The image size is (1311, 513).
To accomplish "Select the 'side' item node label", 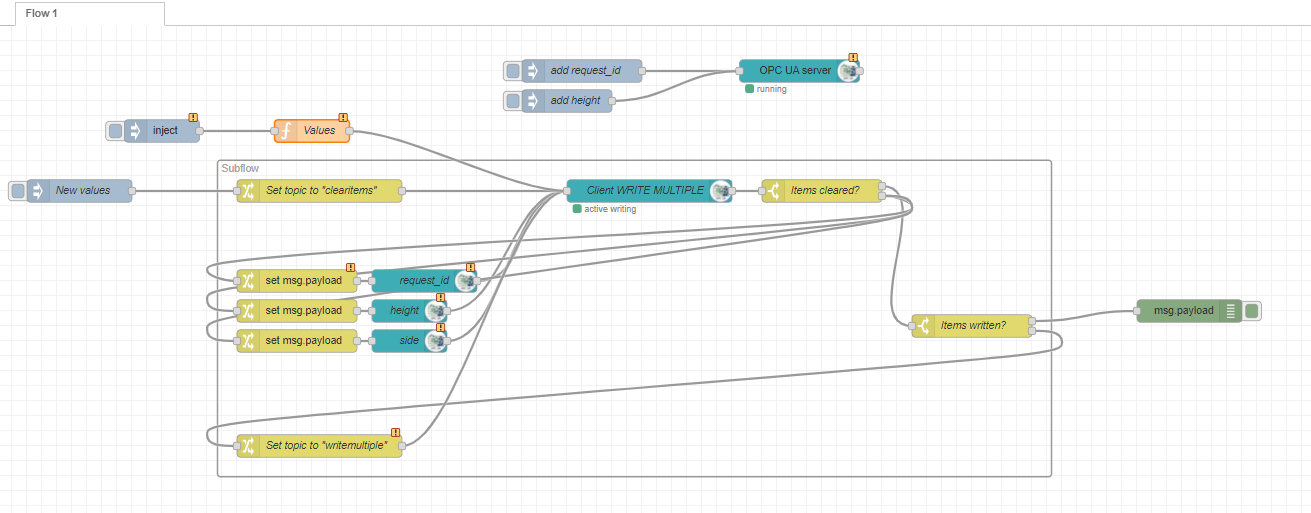I will (x=410, y=341).
